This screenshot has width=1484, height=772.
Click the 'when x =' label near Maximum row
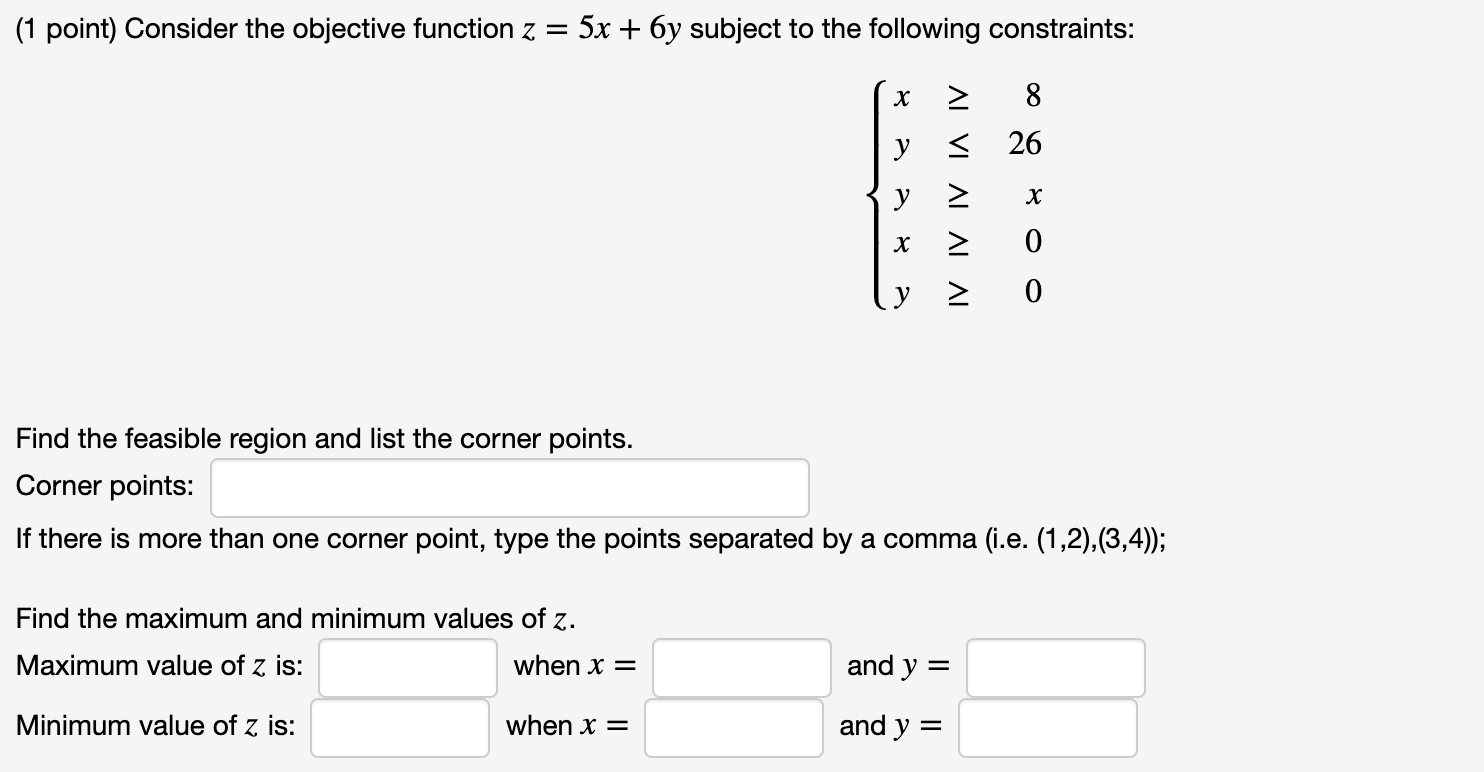[572, 666]
